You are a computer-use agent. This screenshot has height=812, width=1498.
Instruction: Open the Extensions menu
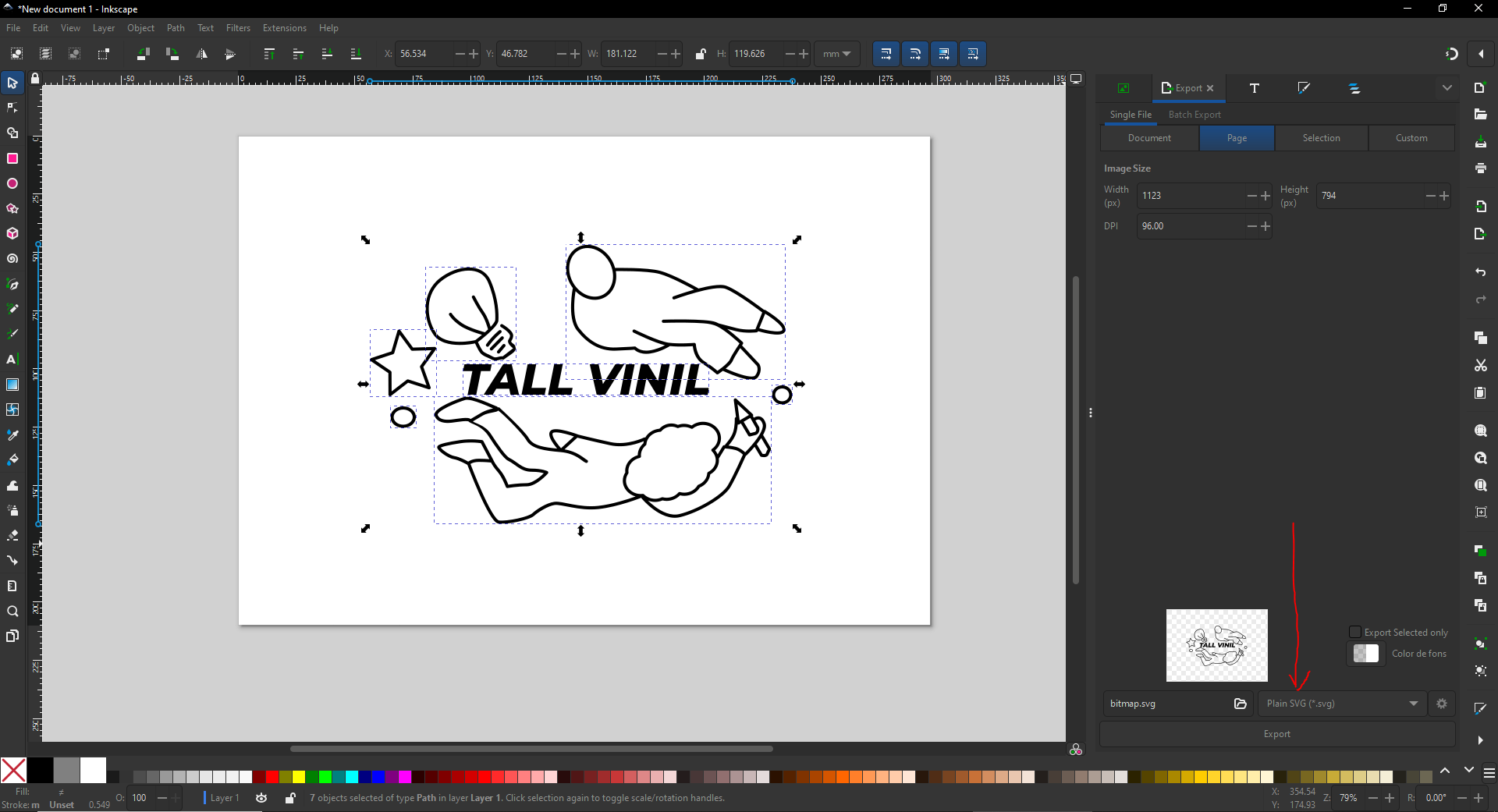[x=285, y=28]
